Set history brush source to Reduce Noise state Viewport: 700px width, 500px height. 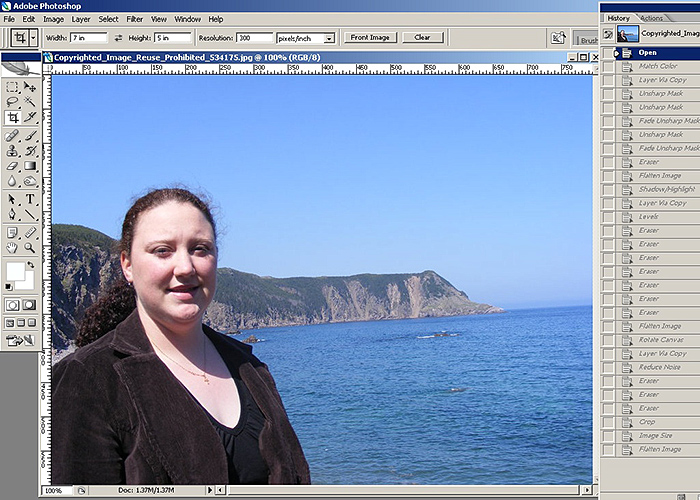tap(608, 367)
